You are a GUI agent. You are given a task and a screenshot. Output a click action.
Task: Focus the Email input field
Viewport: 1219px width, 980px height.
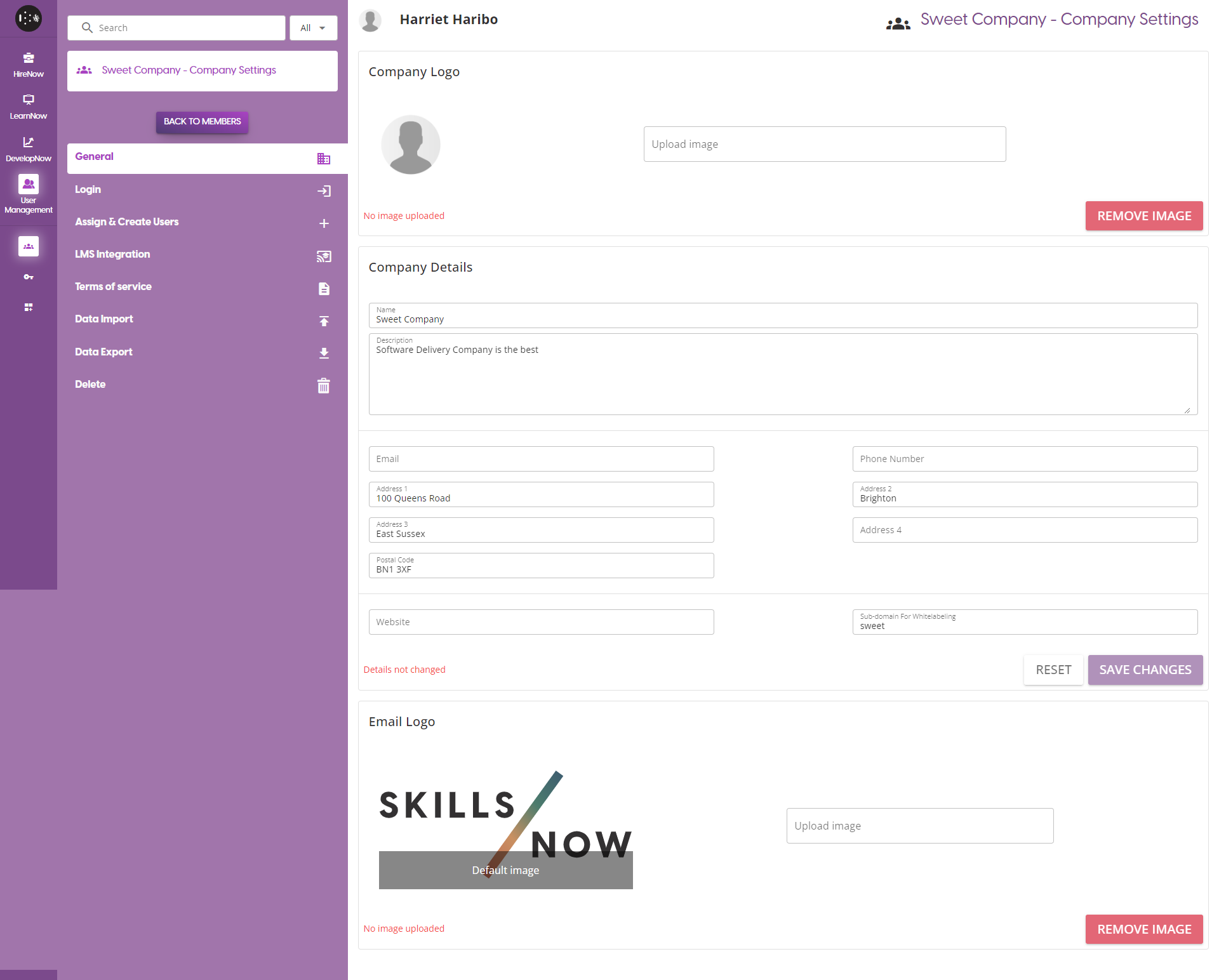pos(541,459)
